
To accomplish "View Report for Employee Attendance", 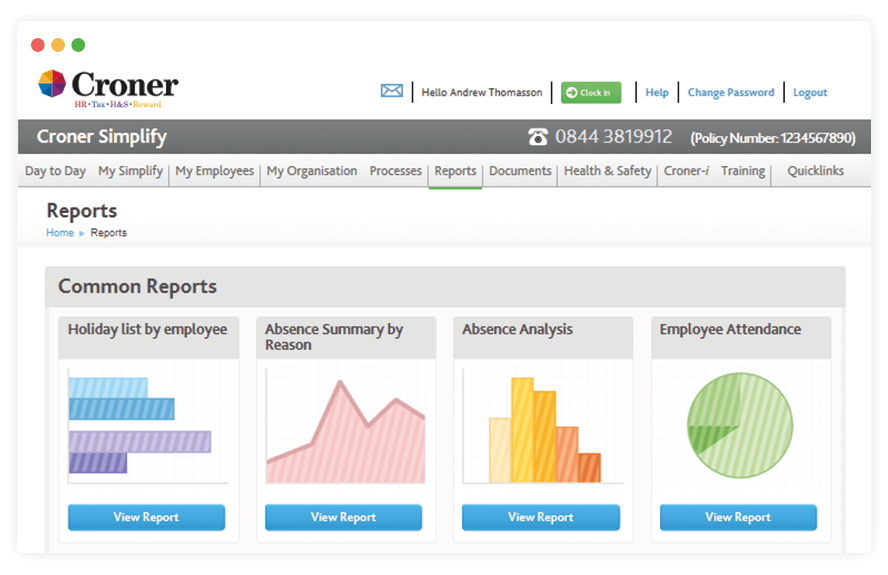I will point(738,517).
